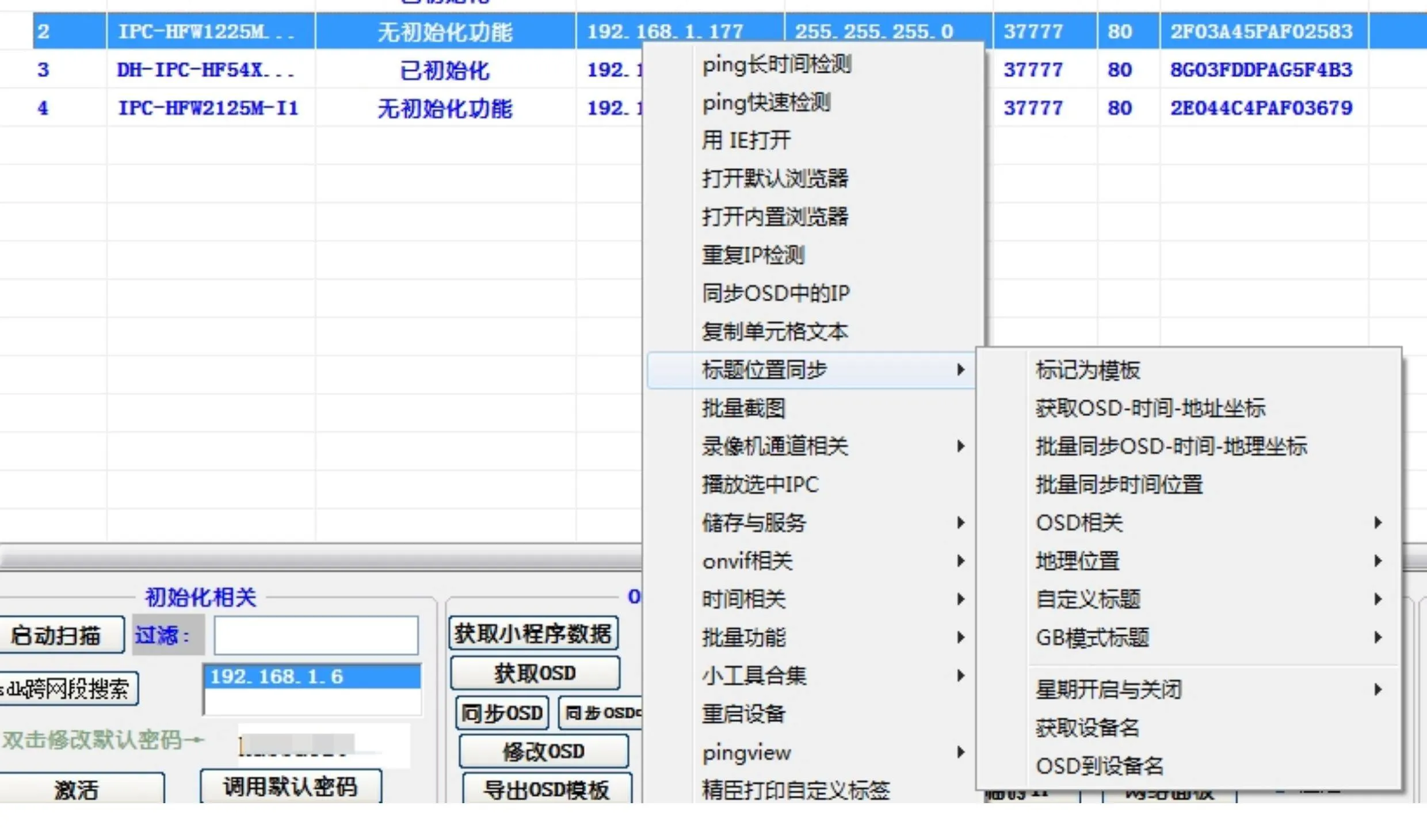Open the 时间相关 submenu
This screenshot has width=1427, height=840.
coord(744,599)
